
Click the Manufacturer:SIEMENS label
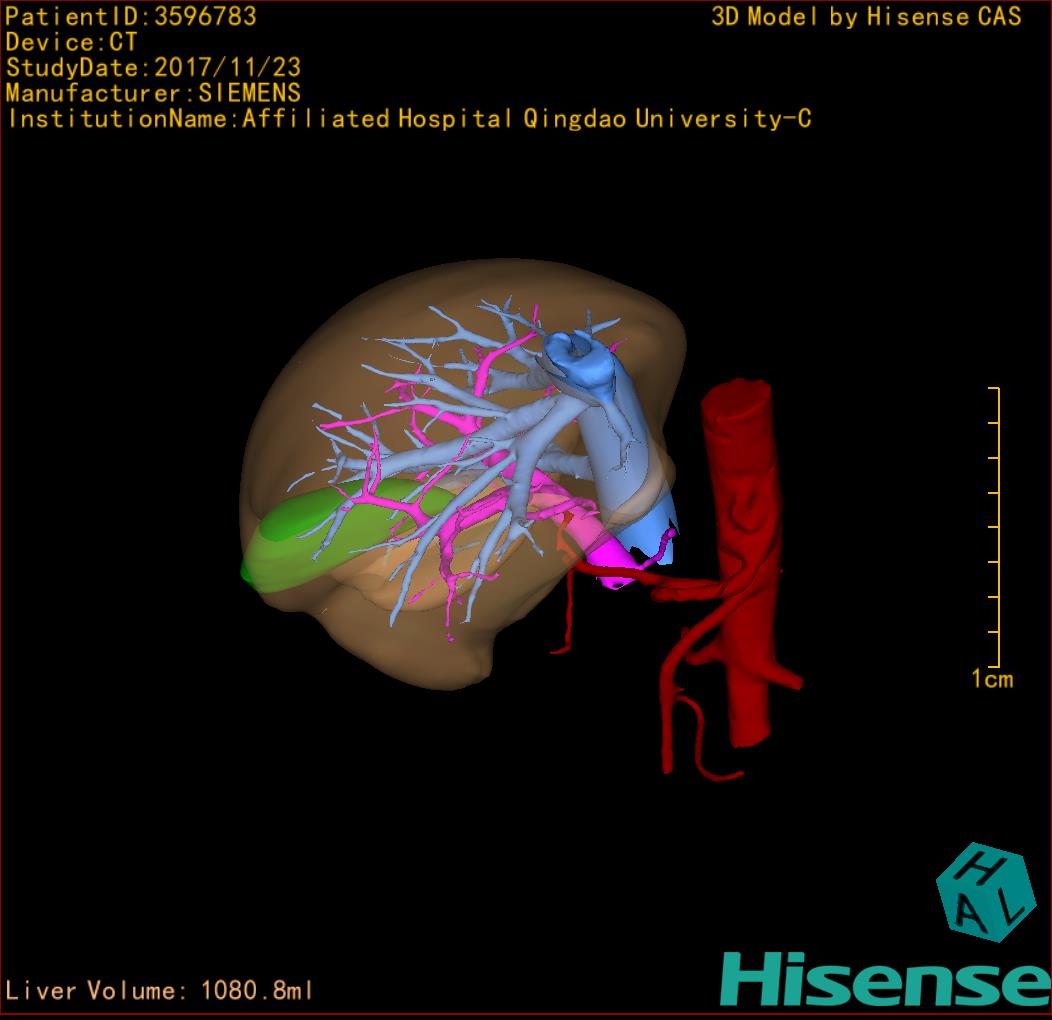153,93
